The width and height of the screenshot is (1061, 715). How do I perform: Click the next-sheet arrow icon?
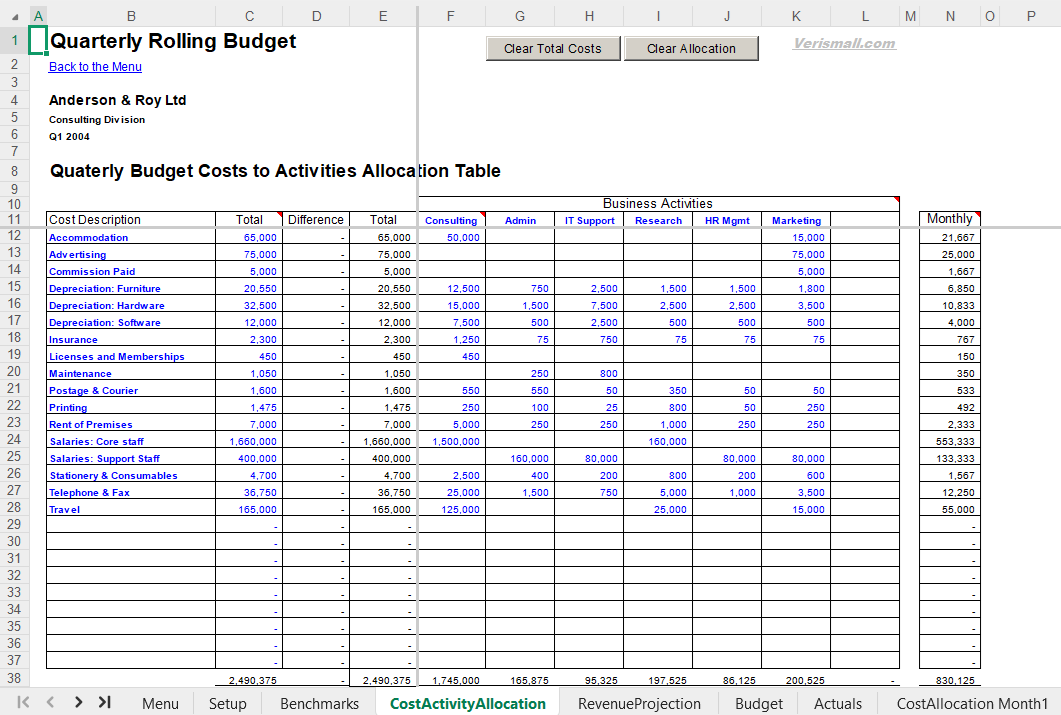coord(78,703)
